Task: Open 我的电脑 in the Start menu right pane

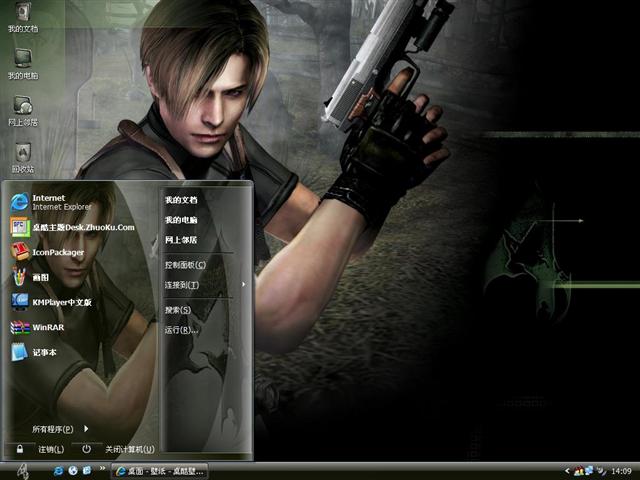Action: 181,220
